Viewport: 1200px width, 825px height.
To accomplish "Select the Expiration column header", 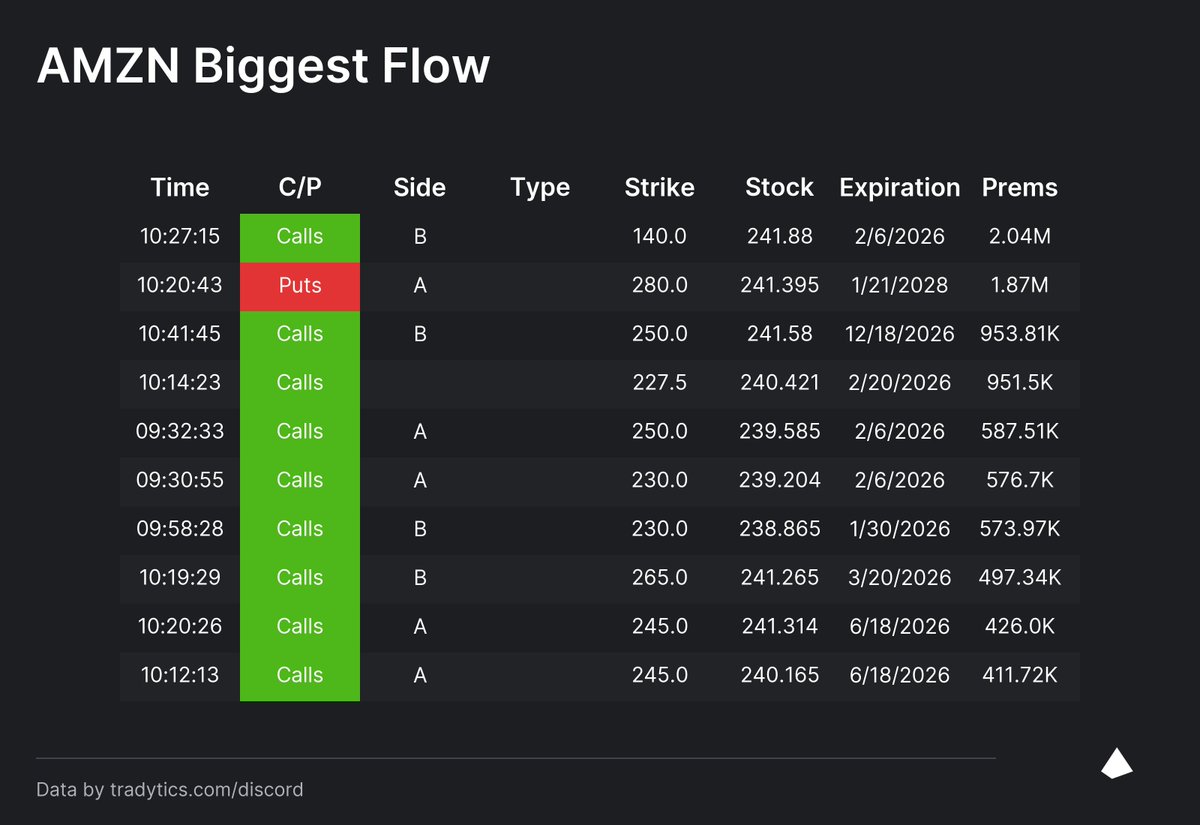I will (x=900, y=188).
